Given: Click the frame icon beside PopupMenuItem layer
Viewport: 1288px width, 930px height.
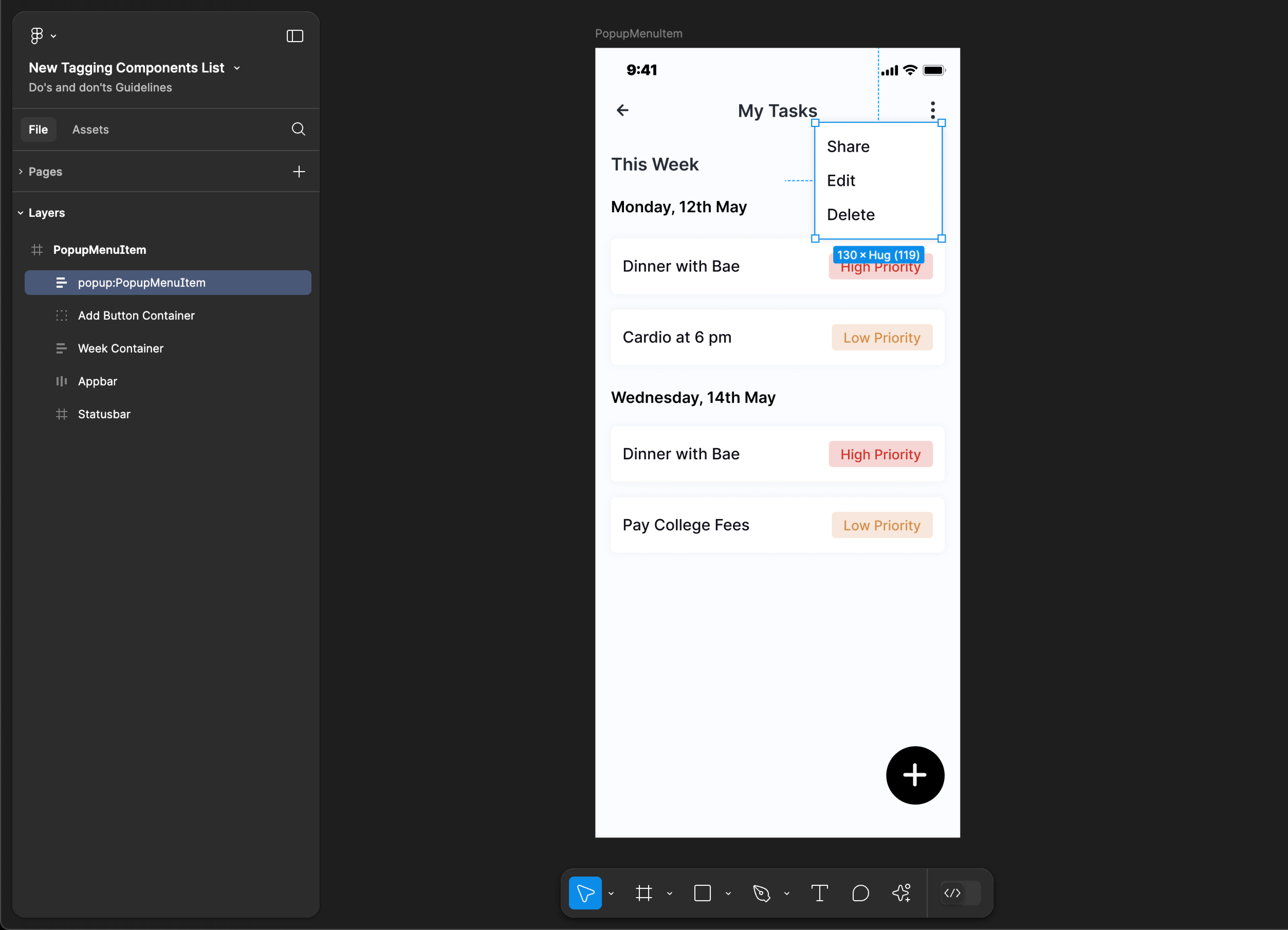Looking at the screenshot, I should click(x=37, y=250).
